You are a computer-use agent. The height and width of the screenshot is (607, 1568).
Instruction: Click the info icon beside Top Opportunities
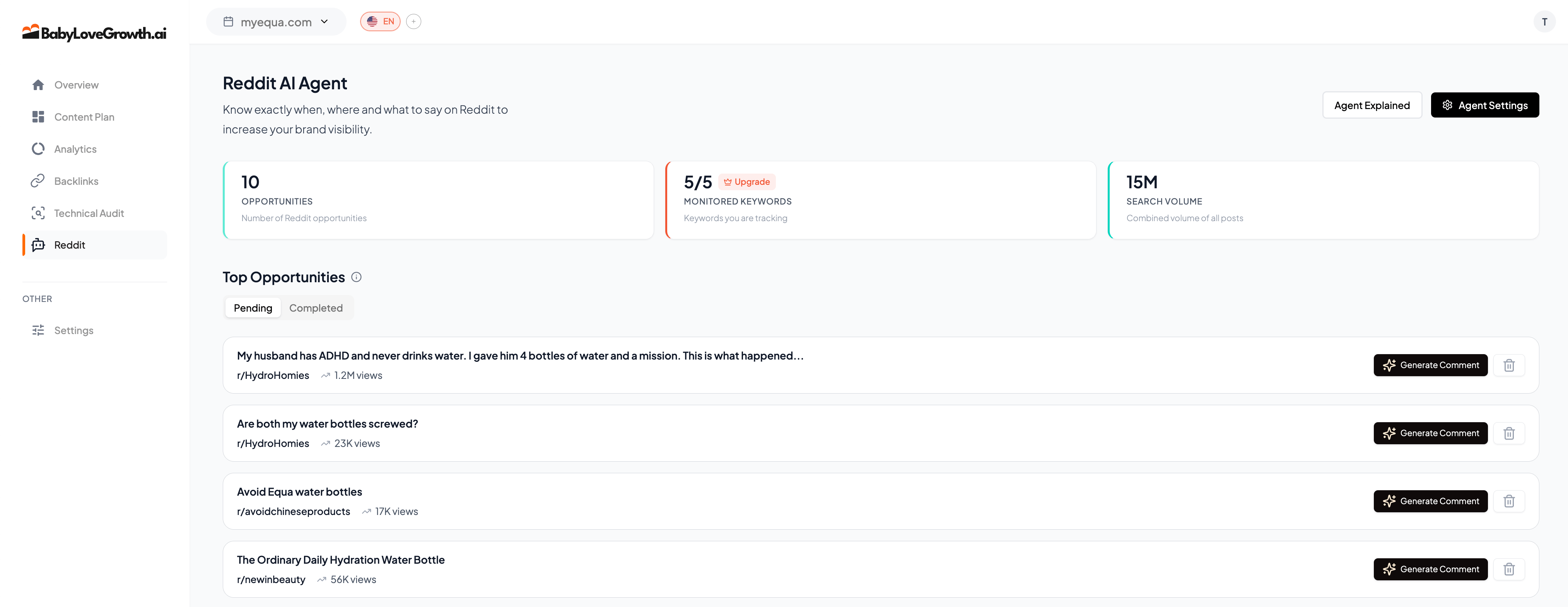pyautogui.click(x=357, y=277)
